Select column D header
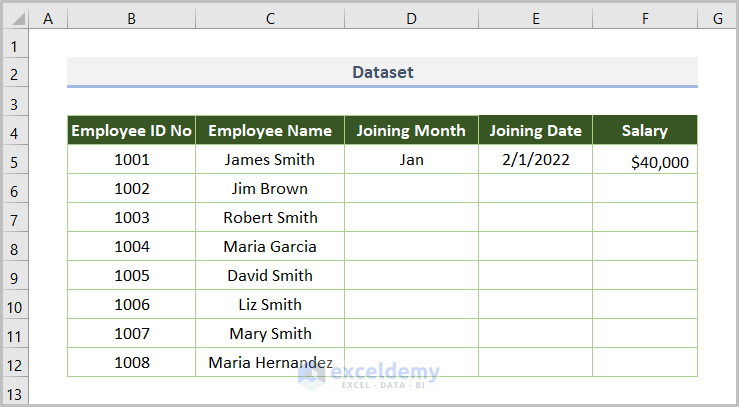Image resolution: width=739 pixels, height=407 pixels. coord(411,17)
